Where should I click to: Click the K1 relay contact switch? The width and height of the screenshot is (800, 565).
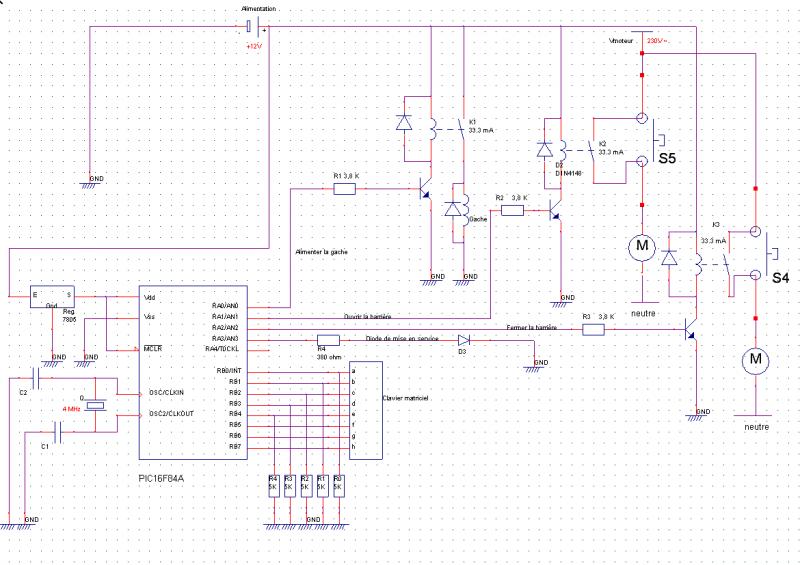(462, 128)
